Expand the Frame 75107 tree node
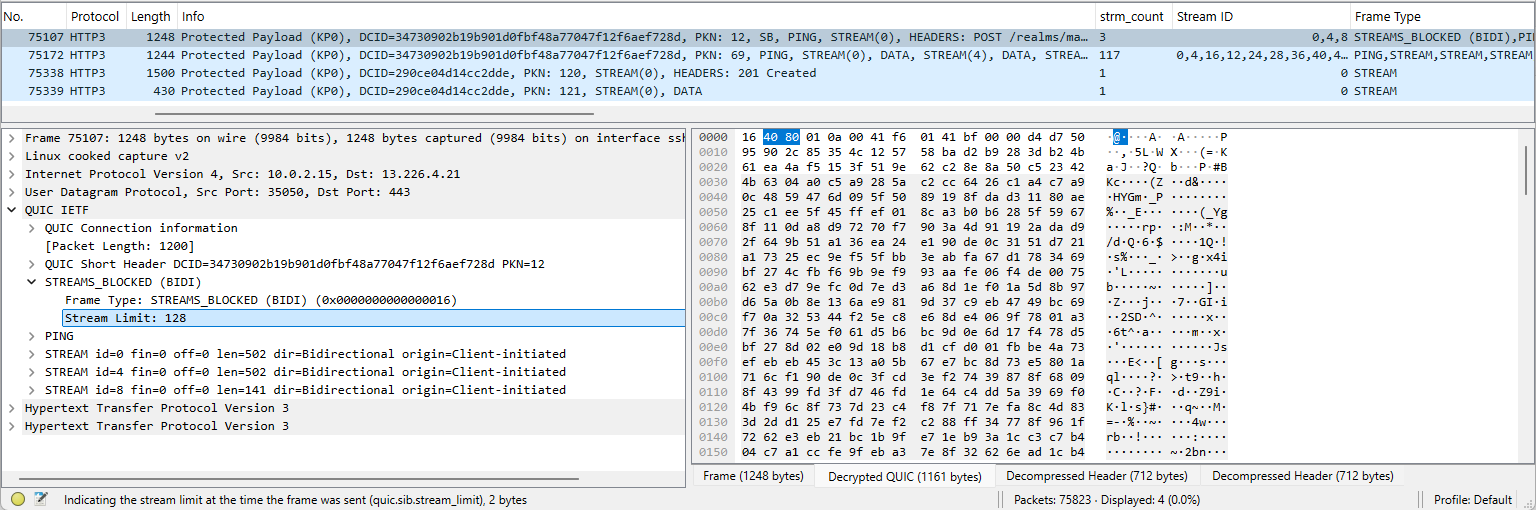1536x510 pixels. (x=11, y=138)
